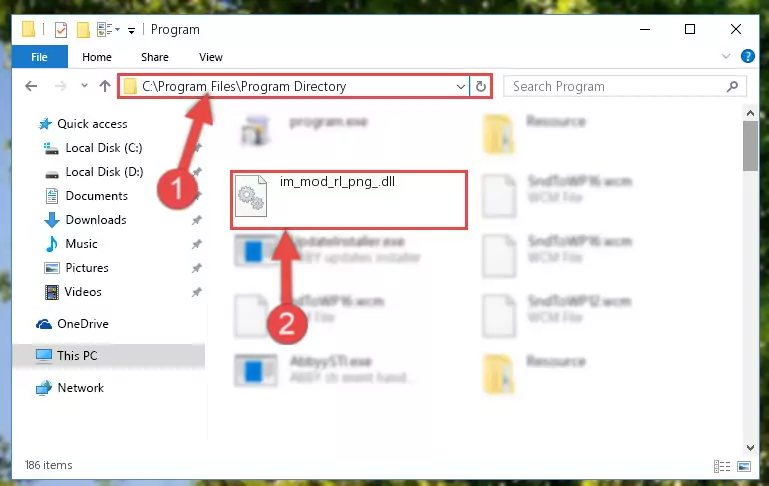Screen dimensions: 769x486
Task: Select the top Resource folder
Action: click(534, 133)
